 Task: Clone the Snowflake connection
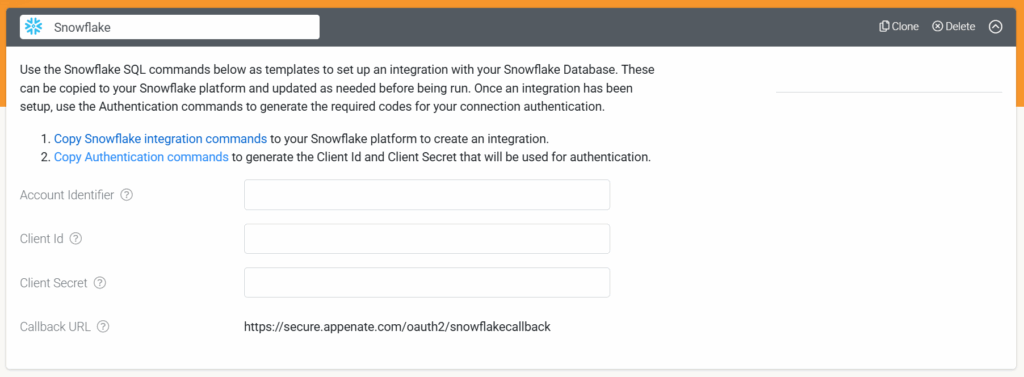point(899,27)
